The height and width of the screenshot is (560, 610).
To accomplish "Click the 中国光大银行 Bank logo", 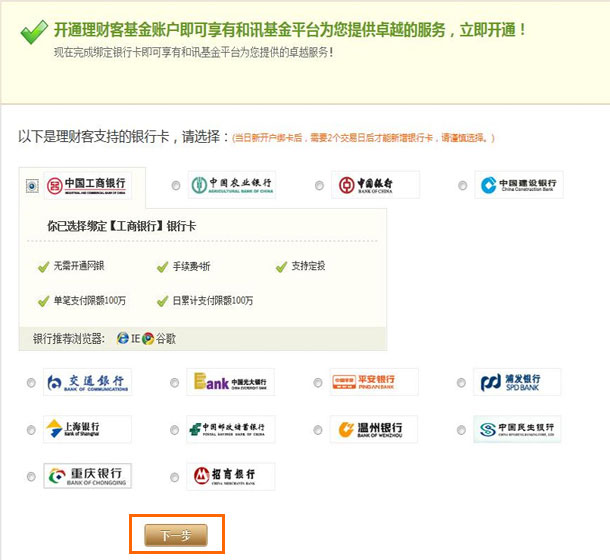I will (x=231, y=382).
